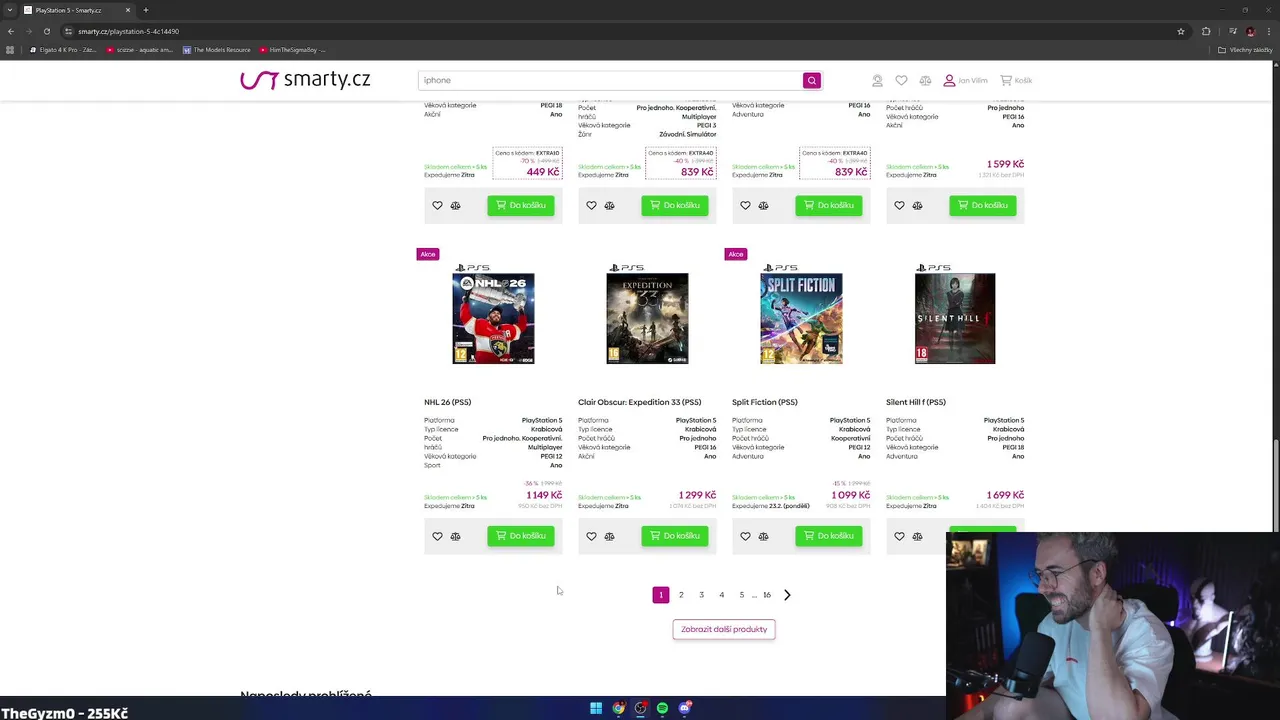Viewport: 1280px width, 720px height.
Task: Open the customer support headset icon
Action: pyautogui.click(x=877, y=80)
